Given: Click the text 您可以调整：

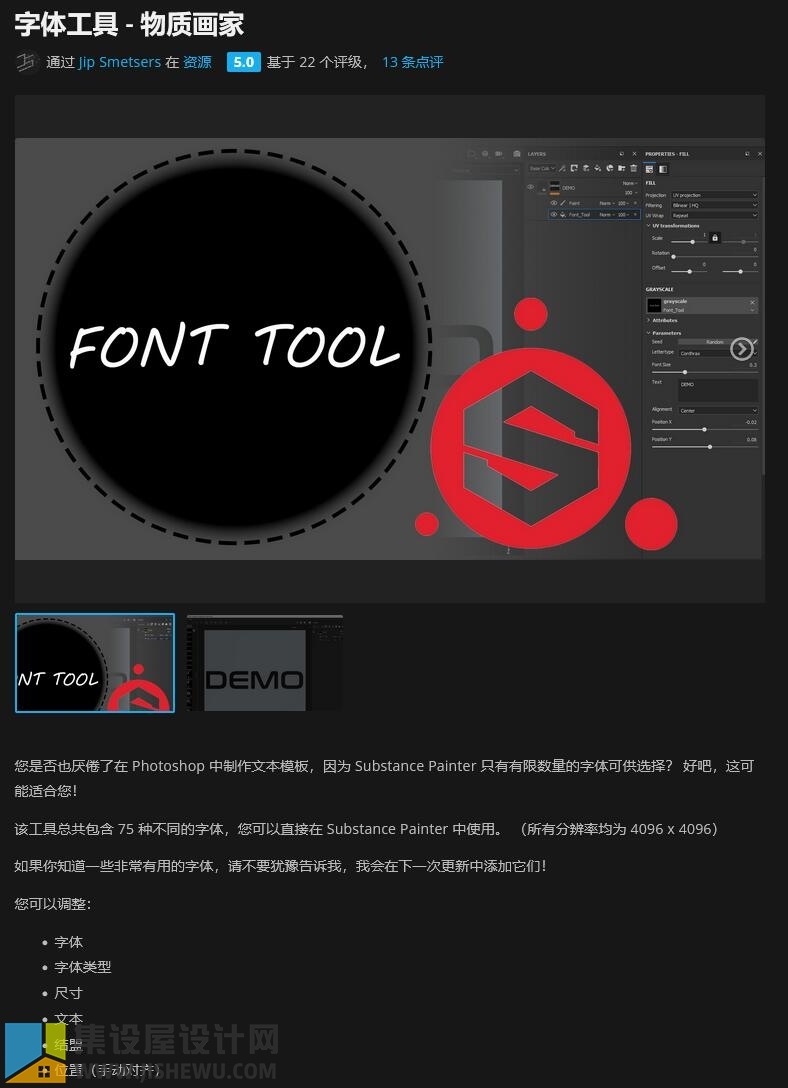Looking at the screenshot, I should pyautogui.click(x=53, y=903).
